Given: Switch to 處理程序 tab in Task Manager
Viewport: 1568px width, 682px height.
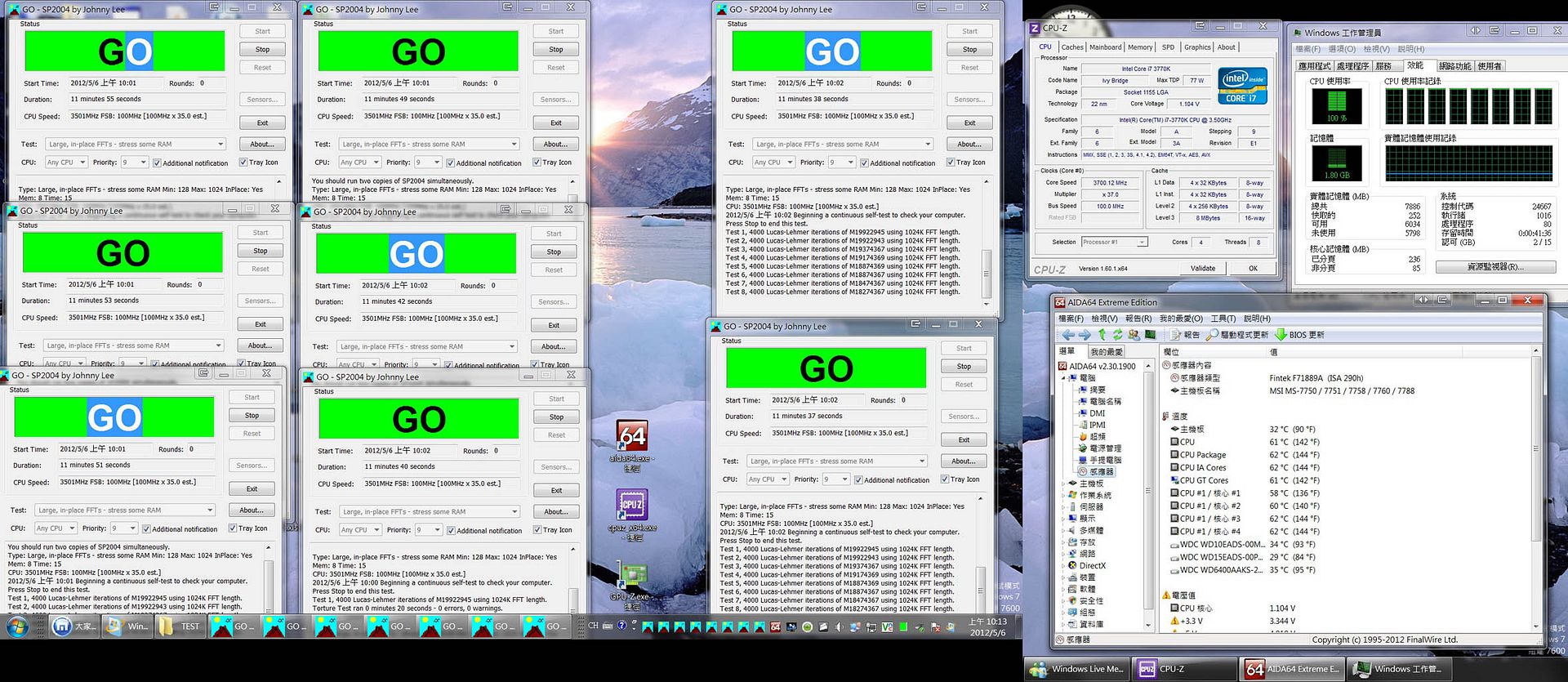Looking at the screenshot, I should [1352, 66].
